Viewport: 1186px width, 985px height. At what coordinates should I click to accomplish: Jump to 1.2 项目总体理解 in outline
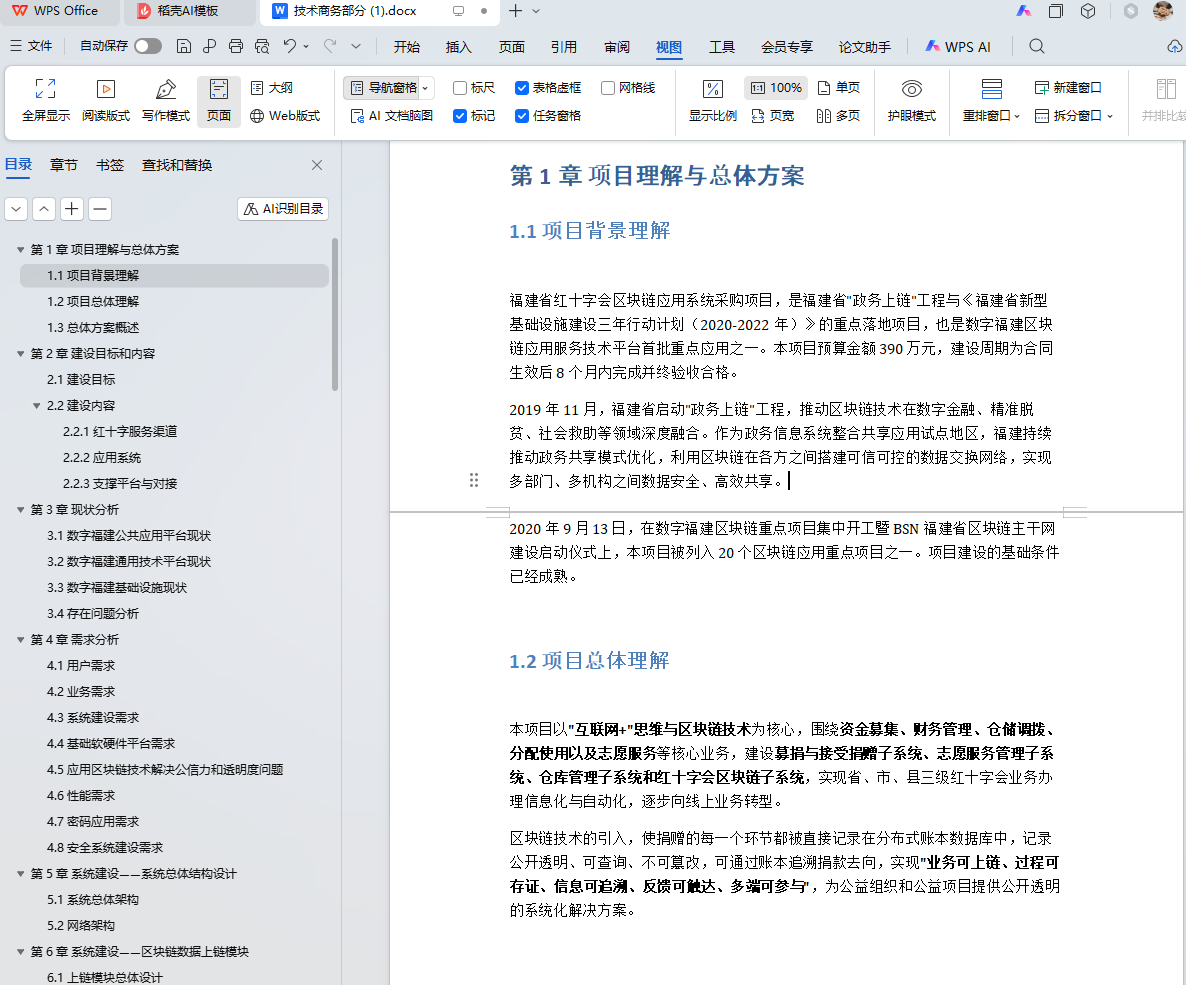(x=93, y=301)
